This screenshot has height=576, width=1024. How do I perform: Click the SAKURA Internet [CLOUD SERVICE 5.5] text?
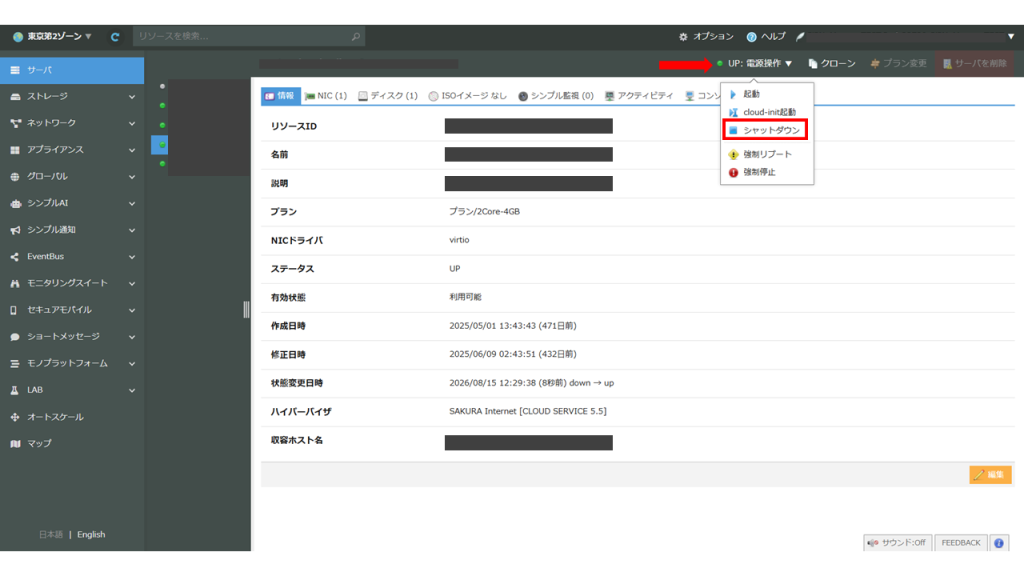pyautogui.click(x=528, y=411)
